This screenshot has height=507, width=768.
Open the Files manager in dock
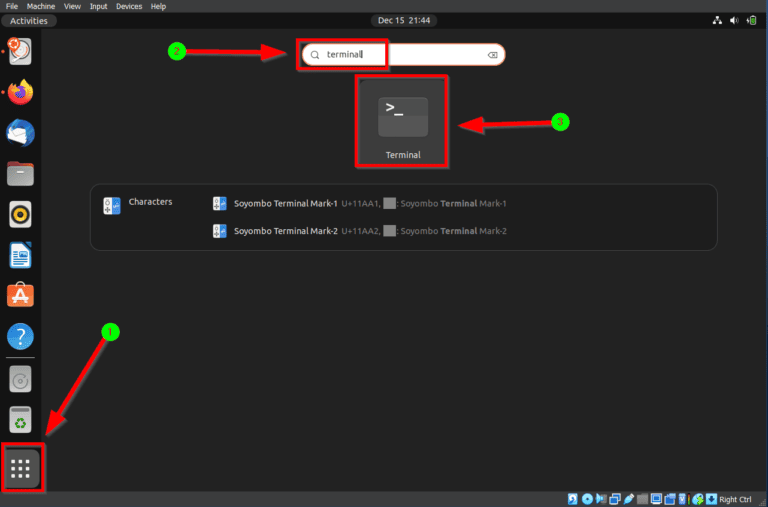tap(20, 173)
